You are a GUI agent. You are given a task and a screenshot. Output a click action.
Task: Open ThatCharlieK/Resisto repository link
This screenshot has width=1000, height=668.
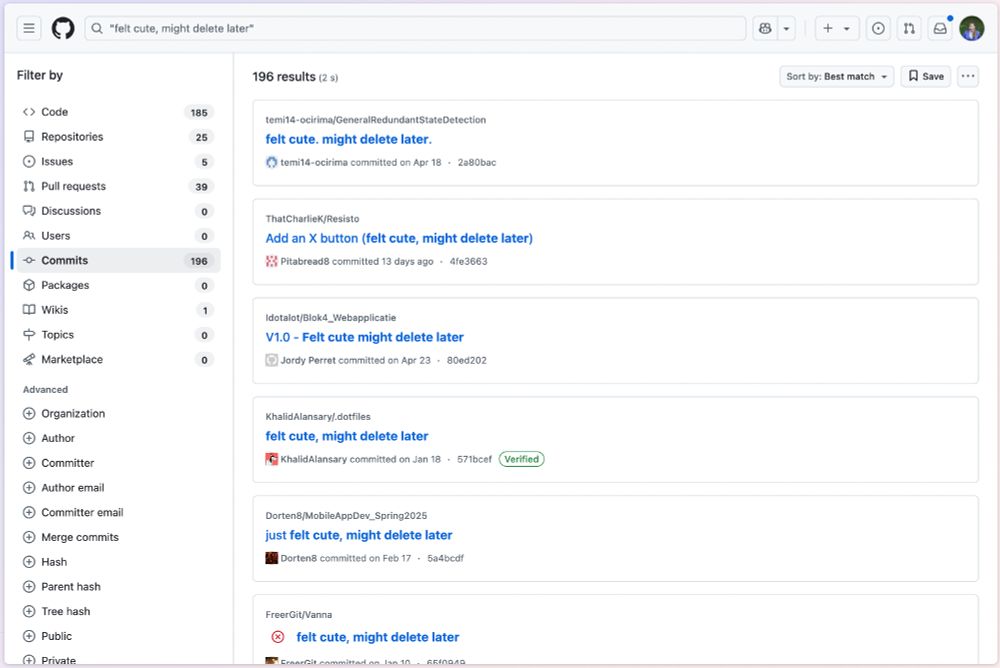pos(312,219)
